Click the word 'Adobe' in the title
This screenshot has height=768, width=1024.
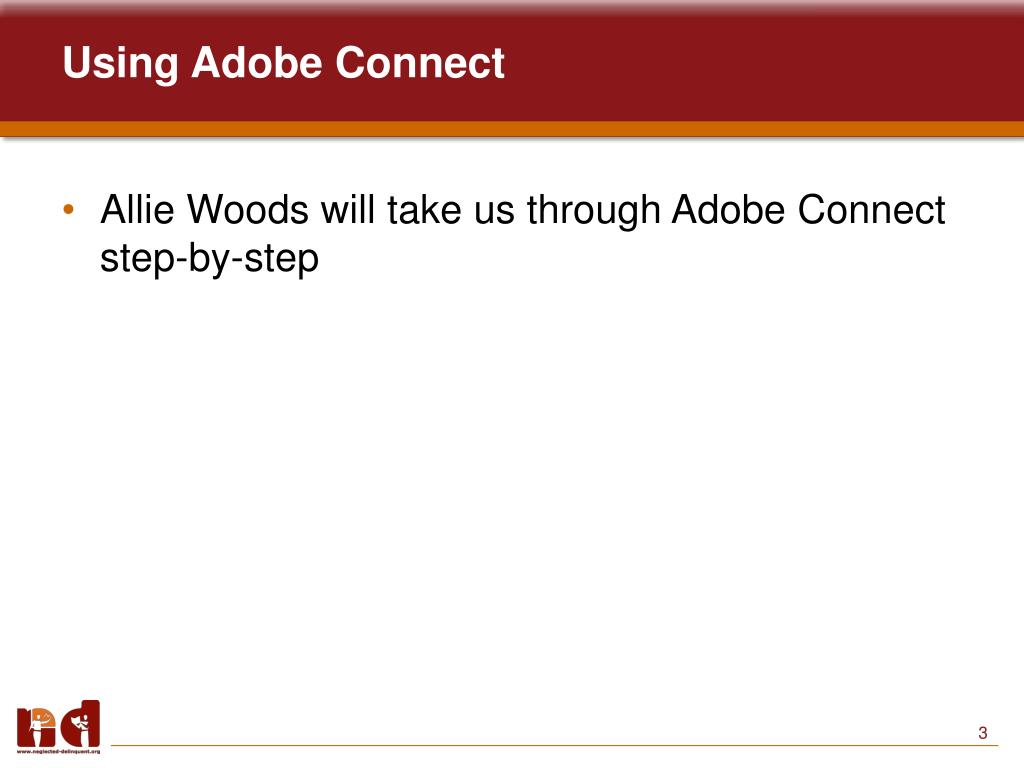pos(257,64)
